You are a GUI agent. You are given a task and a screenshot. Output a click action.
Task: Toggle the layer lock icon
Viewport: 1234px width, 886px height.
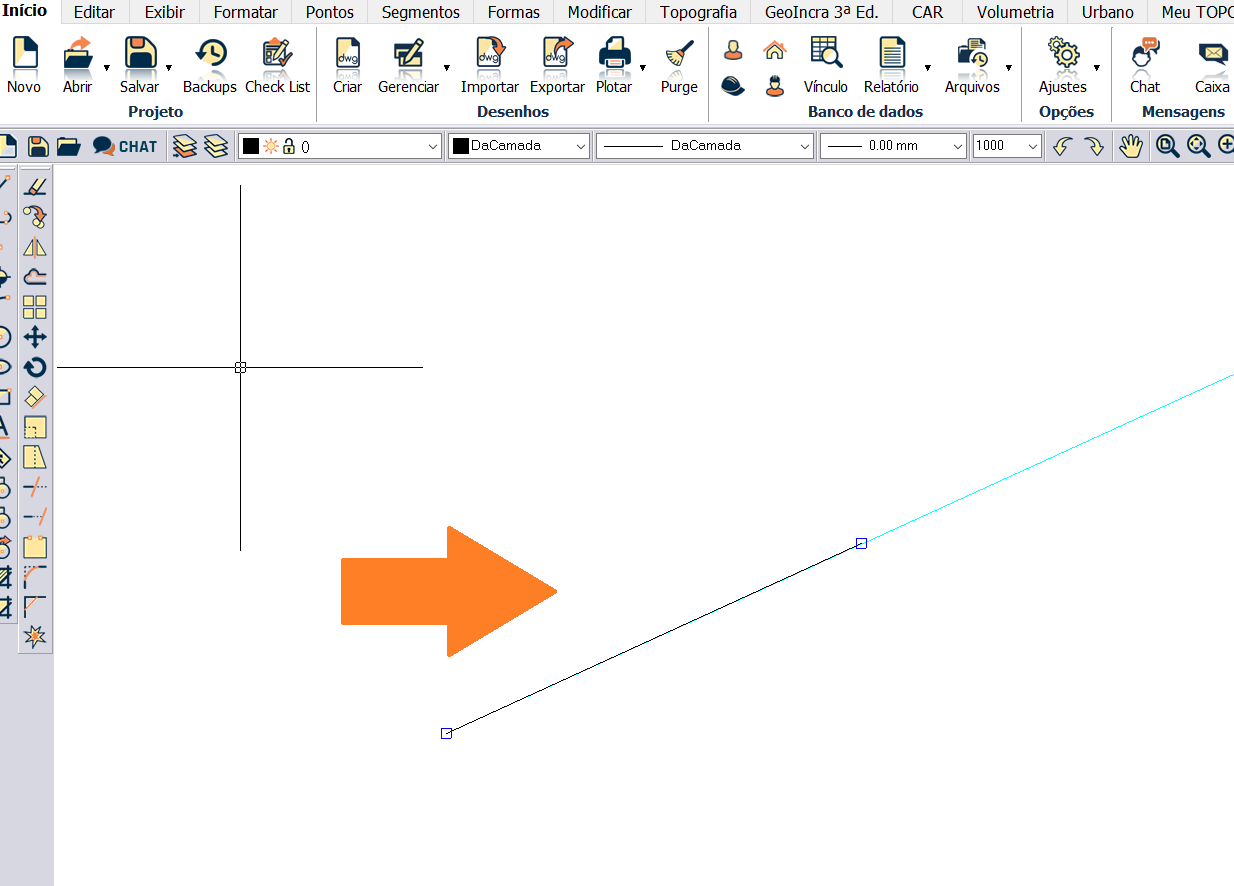point(289,146)
